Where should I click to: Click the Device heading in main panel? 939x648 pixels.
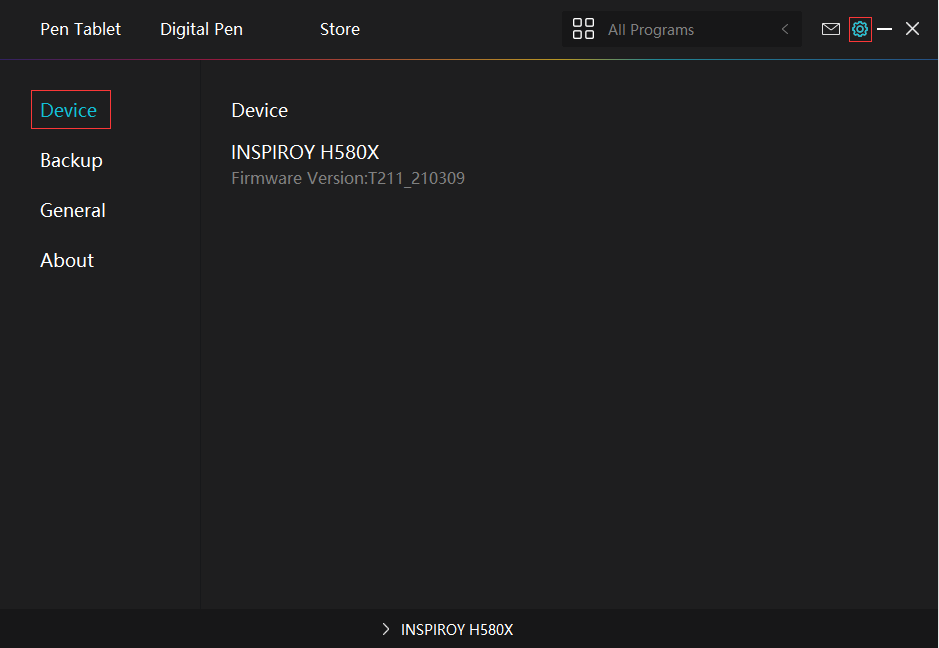tap(259, 110)
